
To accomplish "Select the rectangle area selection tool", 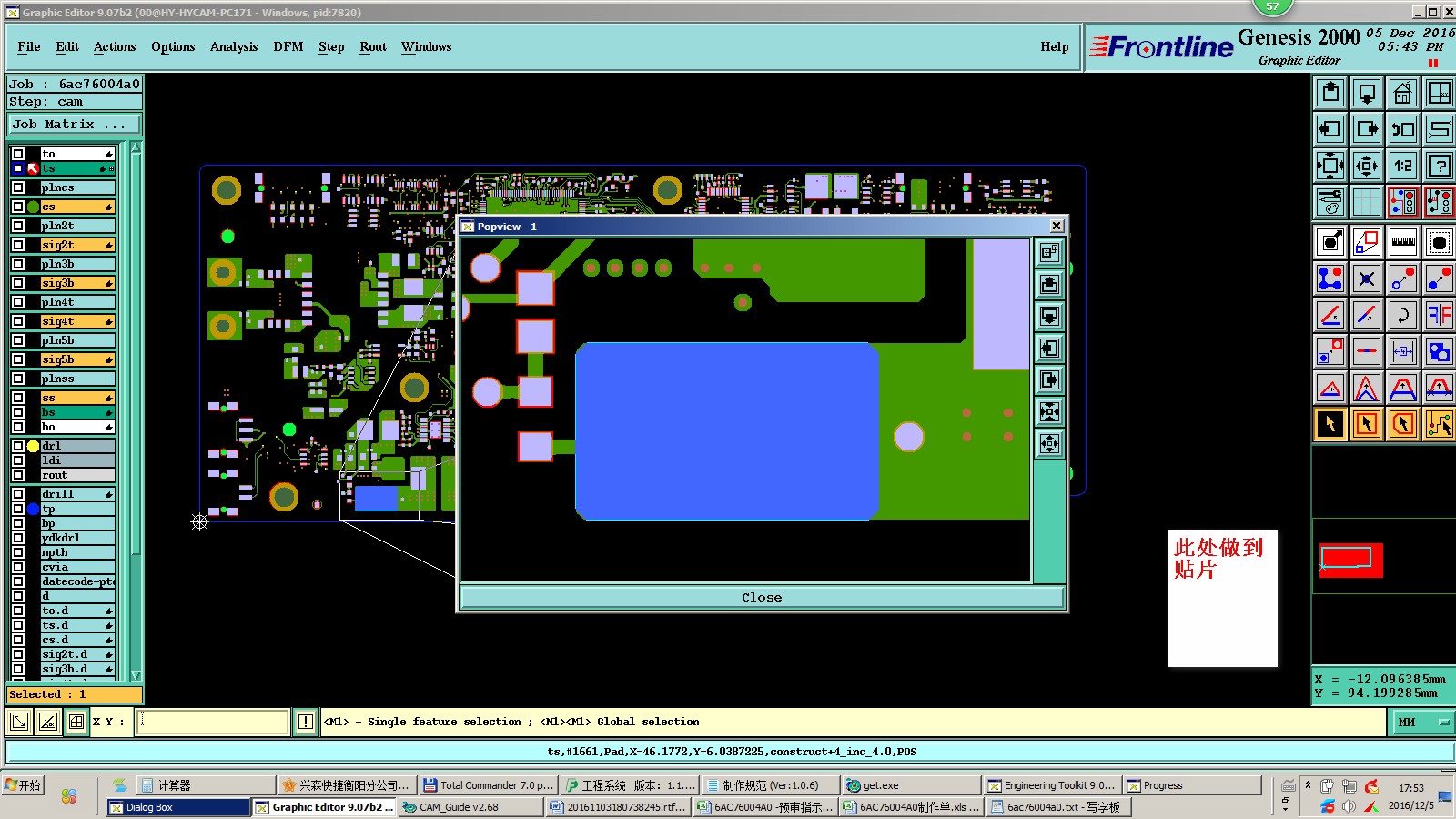I will click(x=1367, y=424).
